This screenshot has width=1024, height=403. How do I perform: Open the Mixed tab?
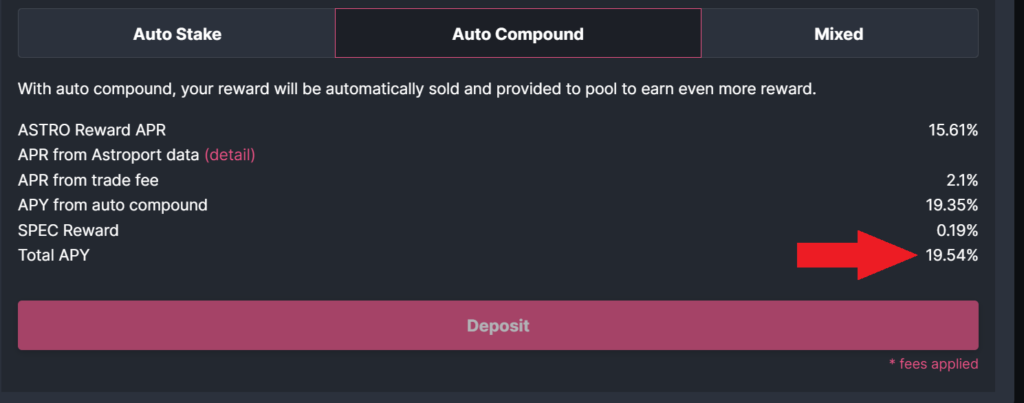838,34
